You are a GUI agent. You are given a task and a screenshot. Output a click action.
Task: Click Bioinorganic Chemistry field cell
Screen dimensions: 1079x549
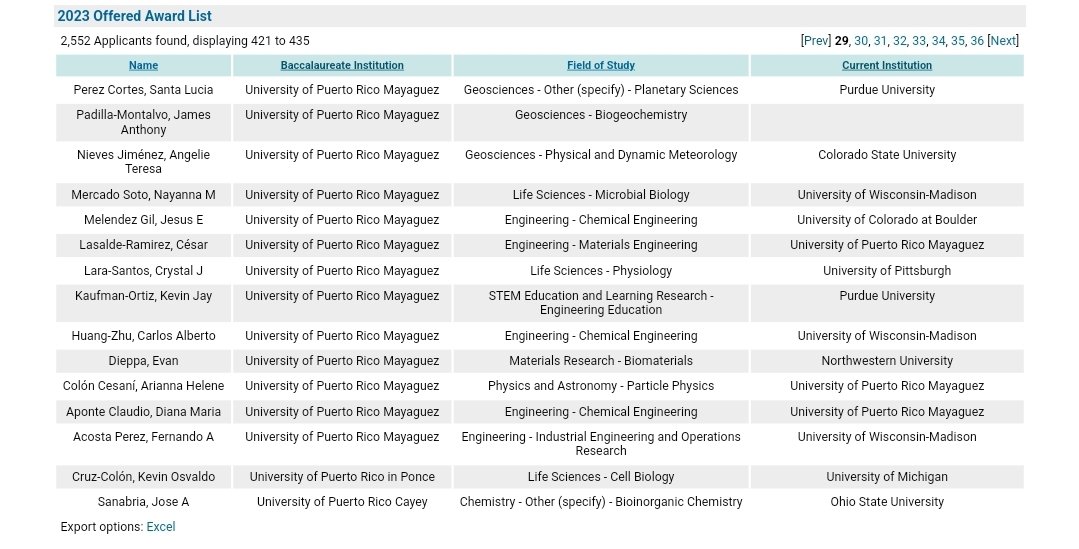click(x=601, y=502)
